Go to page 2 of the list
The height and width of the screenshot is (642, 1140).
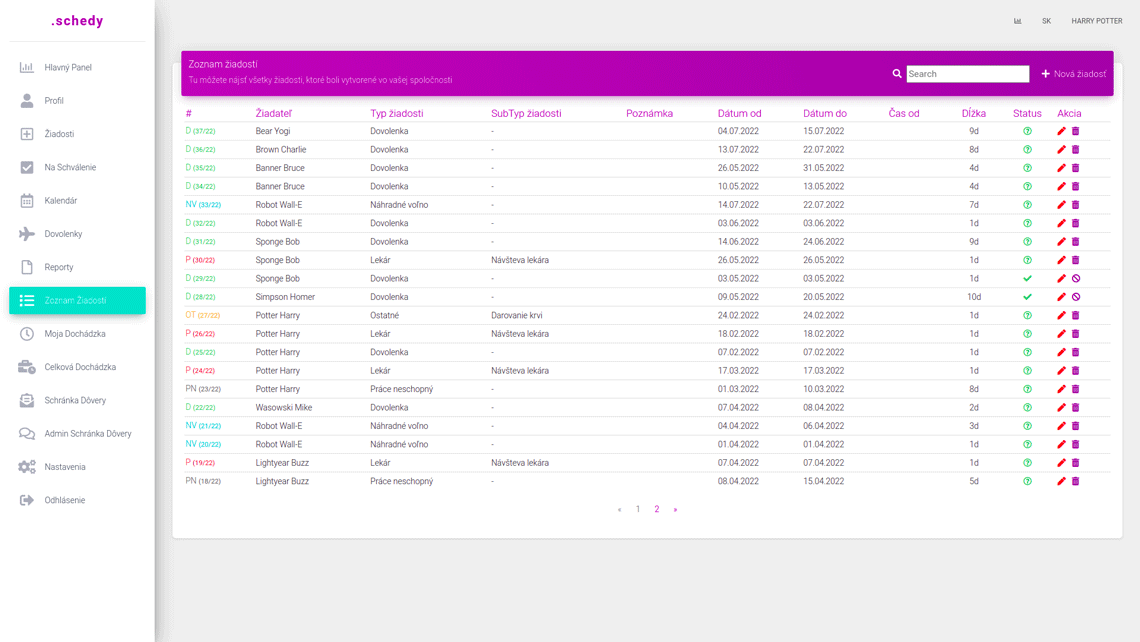coord(657,510)
